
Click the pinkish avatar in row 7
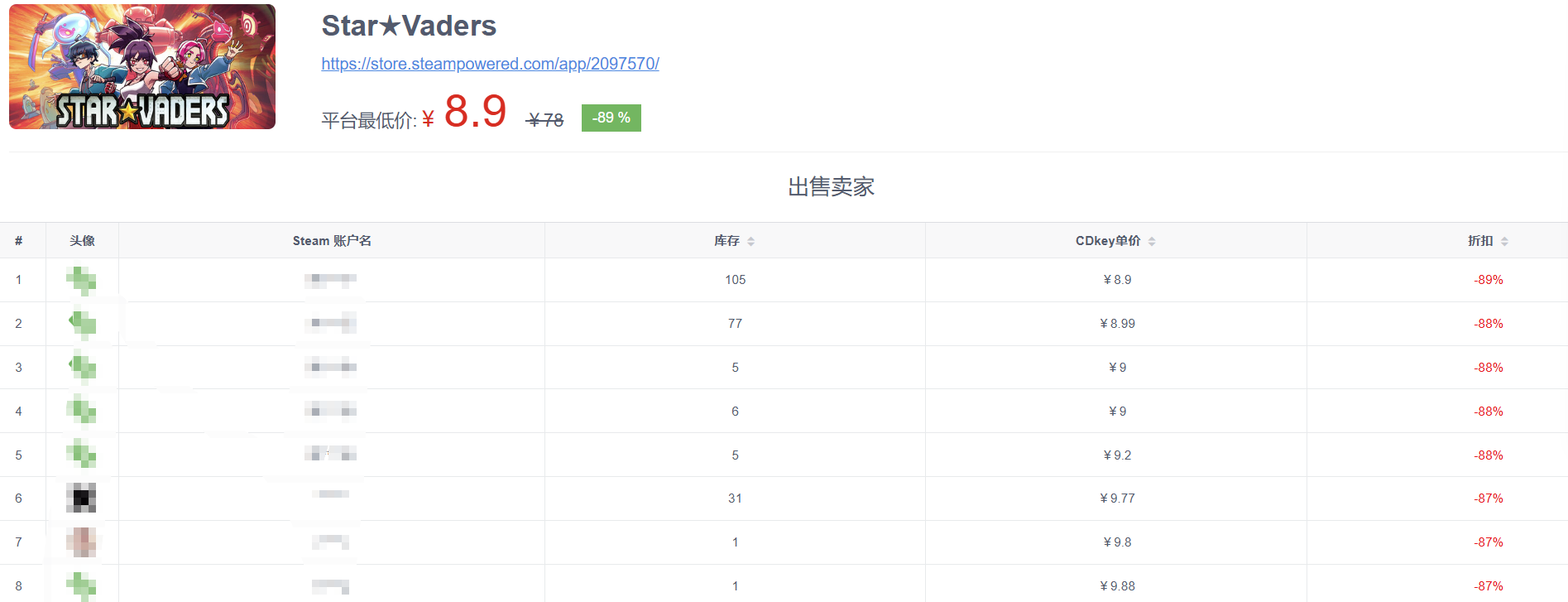(81, 542)
